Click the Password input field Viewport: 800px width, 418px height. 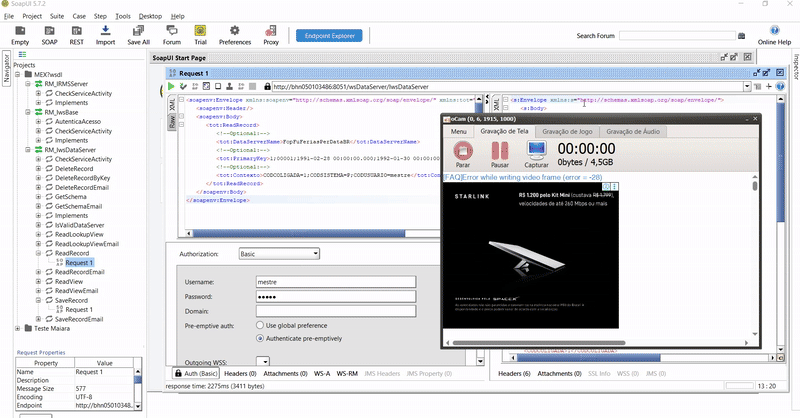[x=336, y=297]
